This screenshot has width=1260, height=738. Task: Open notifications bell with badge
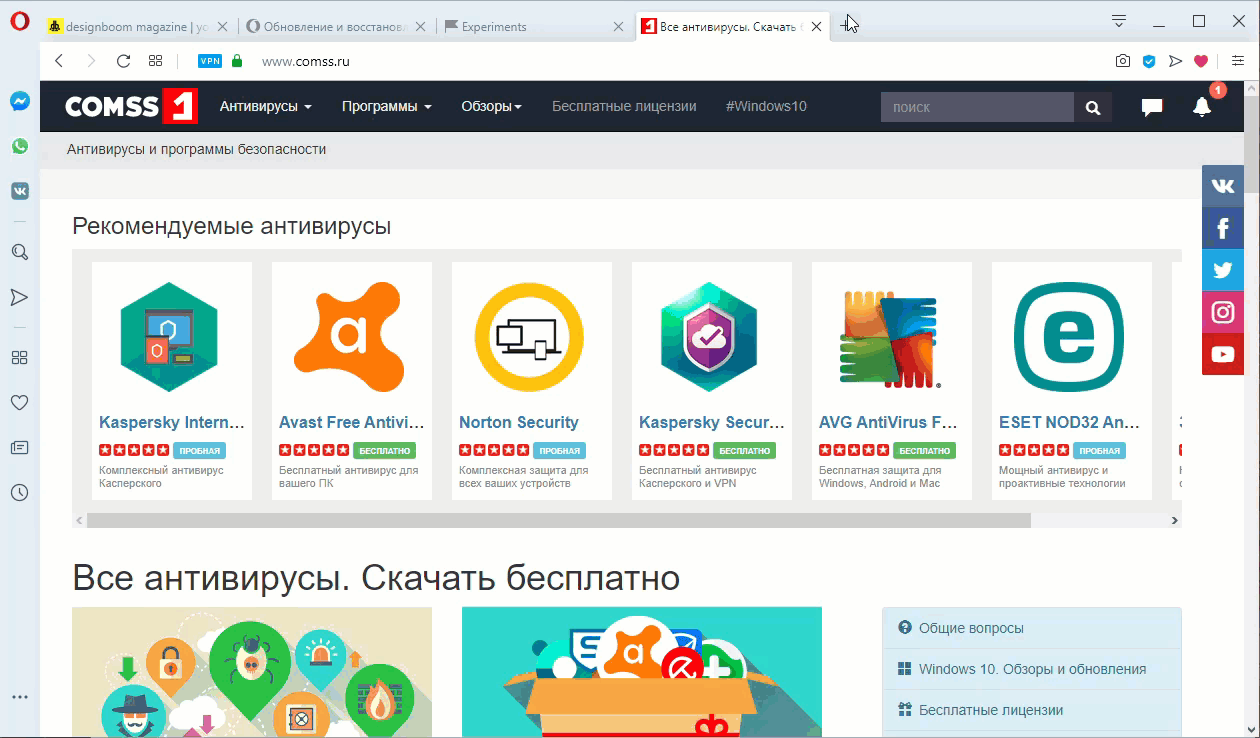pyautogui.click(x=1203, y=106)
